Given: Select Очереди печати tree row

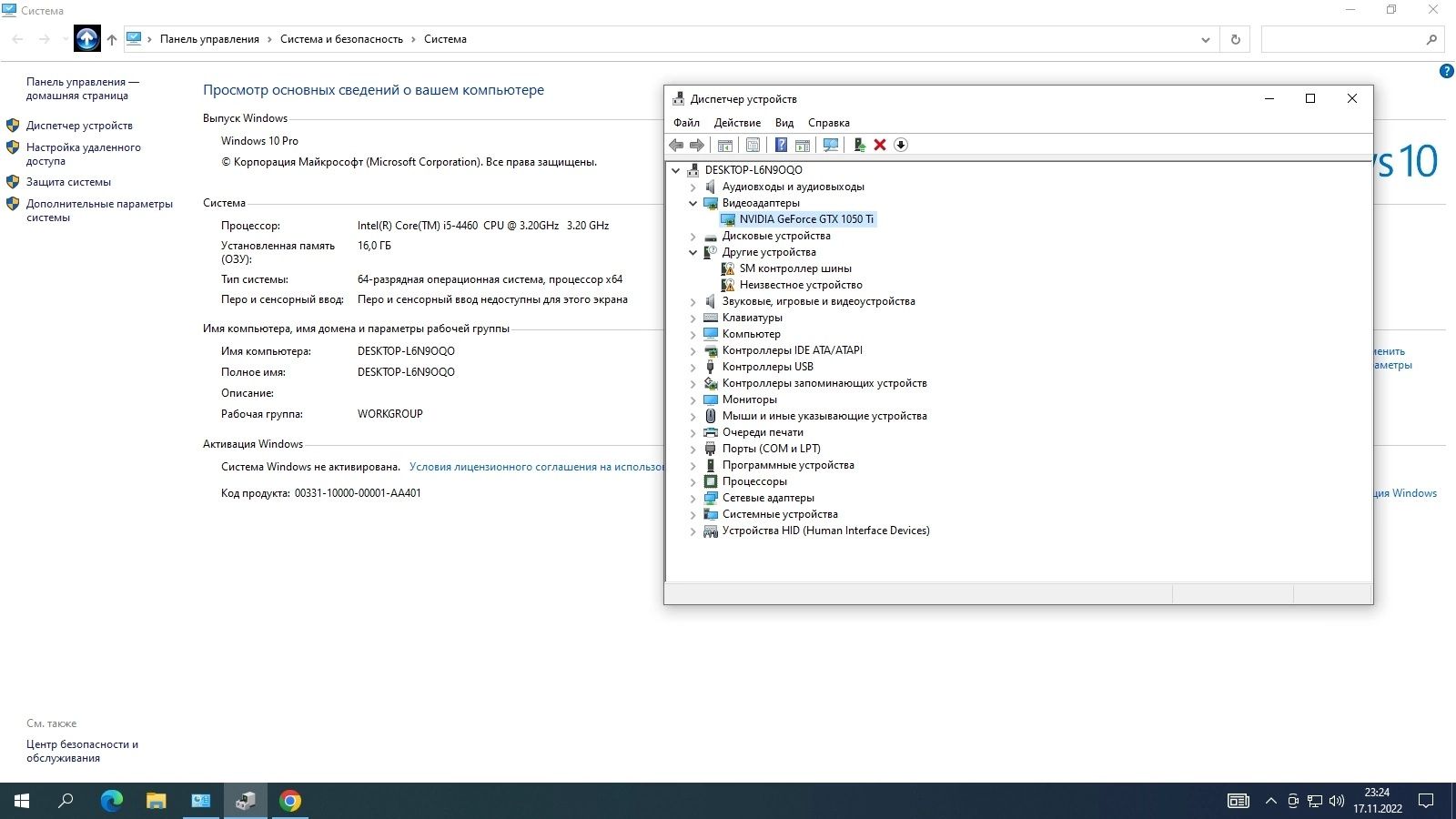Looking at the screenshot, I should tap(763, 432).
